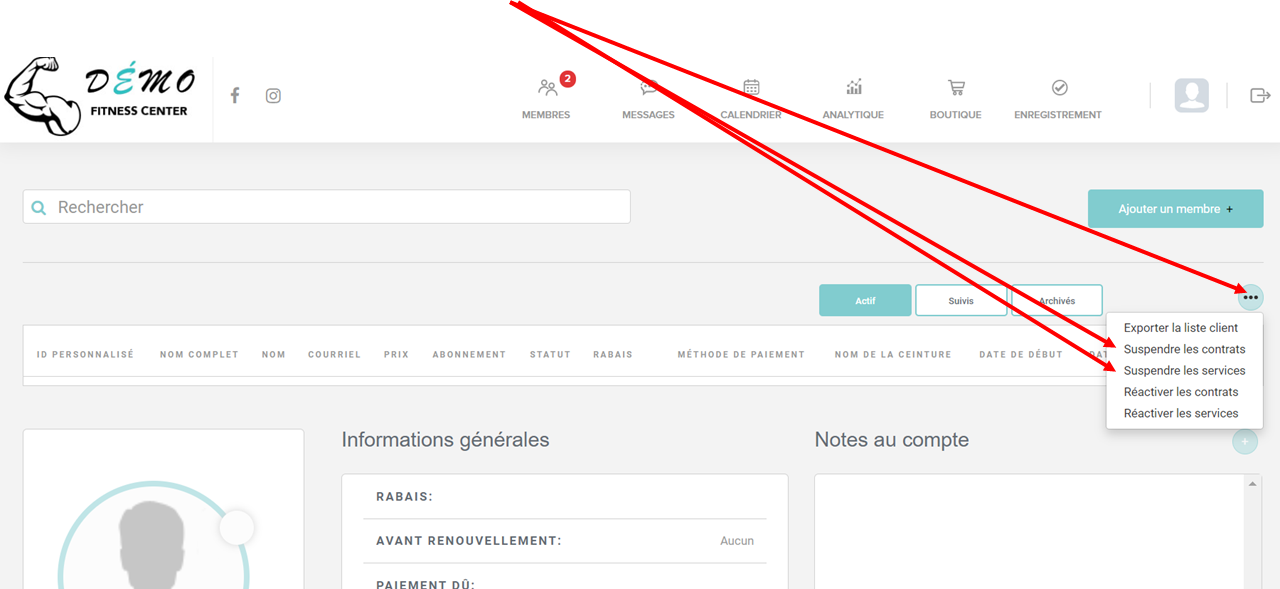Switch to the Archivés tab
The image size is (1280, 589).
coord(1057,301)
